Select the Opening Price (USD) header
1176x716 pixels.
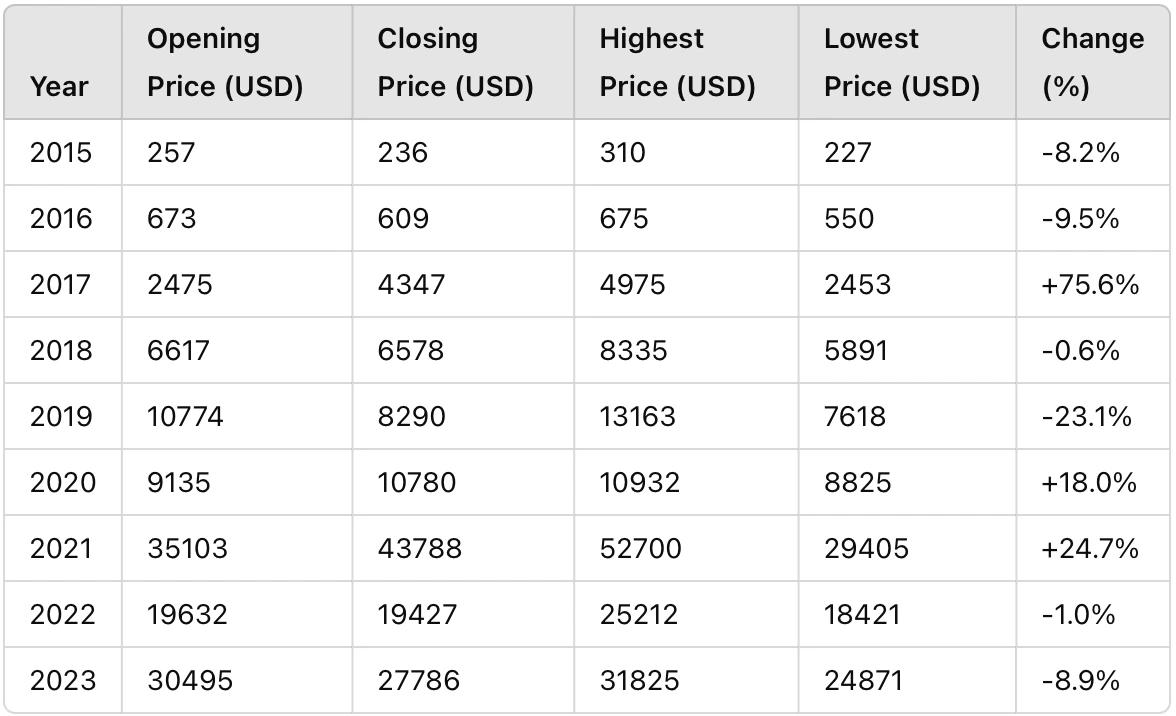coord(225,62)
